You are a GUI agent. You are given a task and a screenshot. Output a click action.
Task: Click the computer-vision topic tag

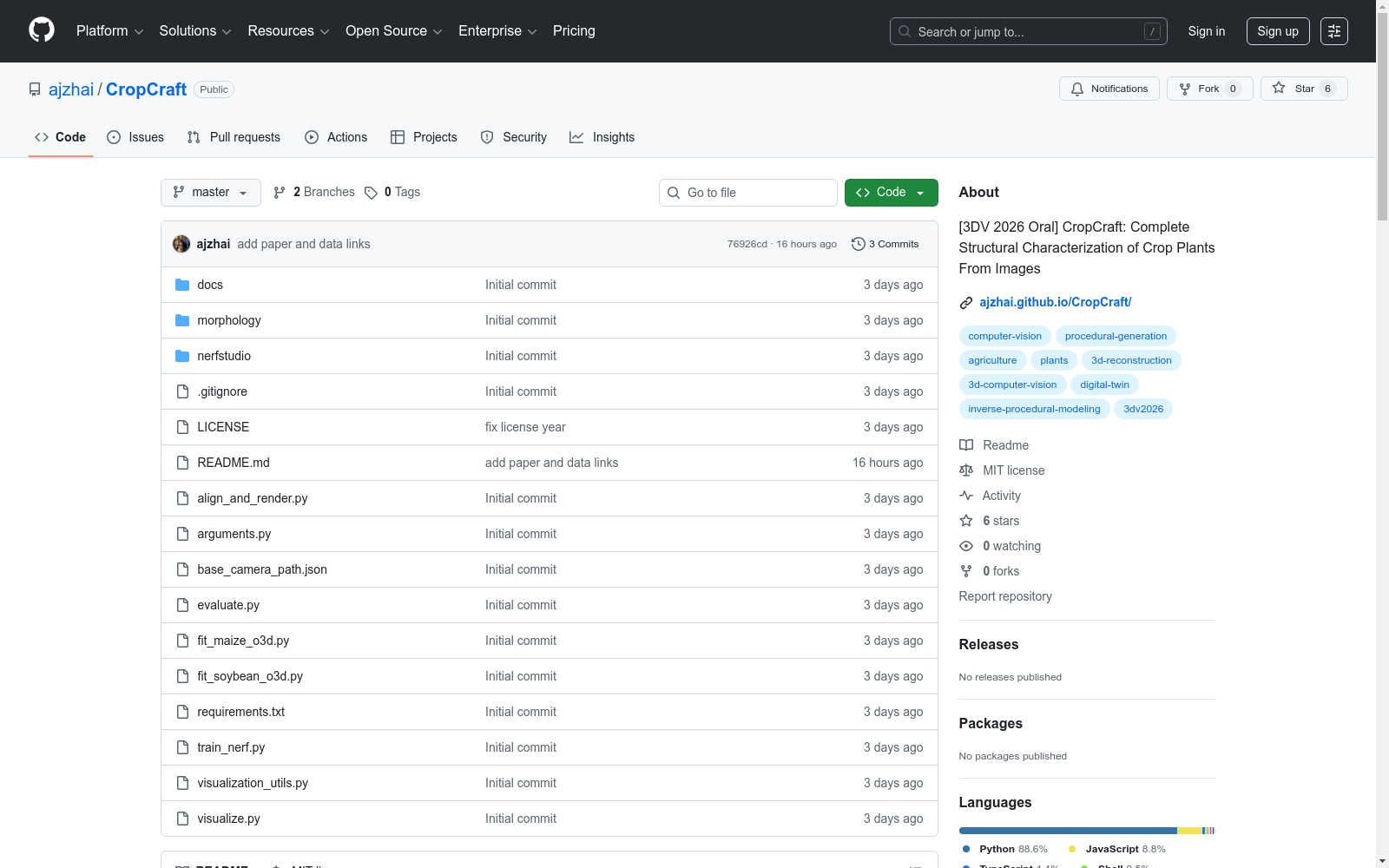(1005, 336)
